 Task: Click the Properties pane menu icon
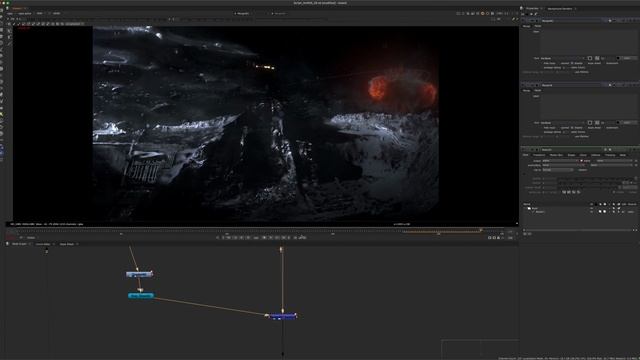click(x=522, y=8)
